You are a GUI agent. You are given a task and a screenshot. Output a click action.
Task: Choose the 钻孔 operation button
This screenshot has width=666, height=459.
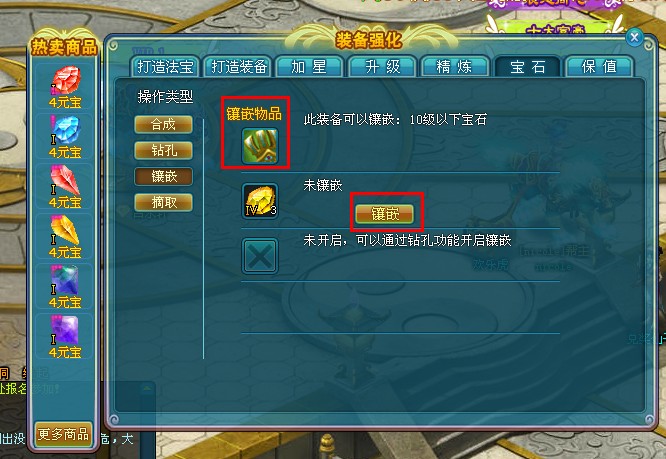pos(164,151)
